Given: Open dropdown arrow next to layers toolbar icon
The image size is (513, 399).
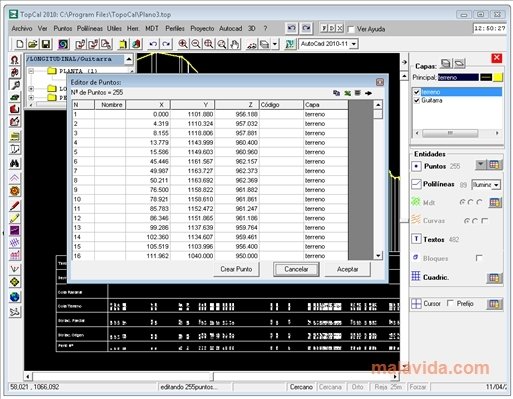Looking at the screenshot, I should [x=275, y=44].
